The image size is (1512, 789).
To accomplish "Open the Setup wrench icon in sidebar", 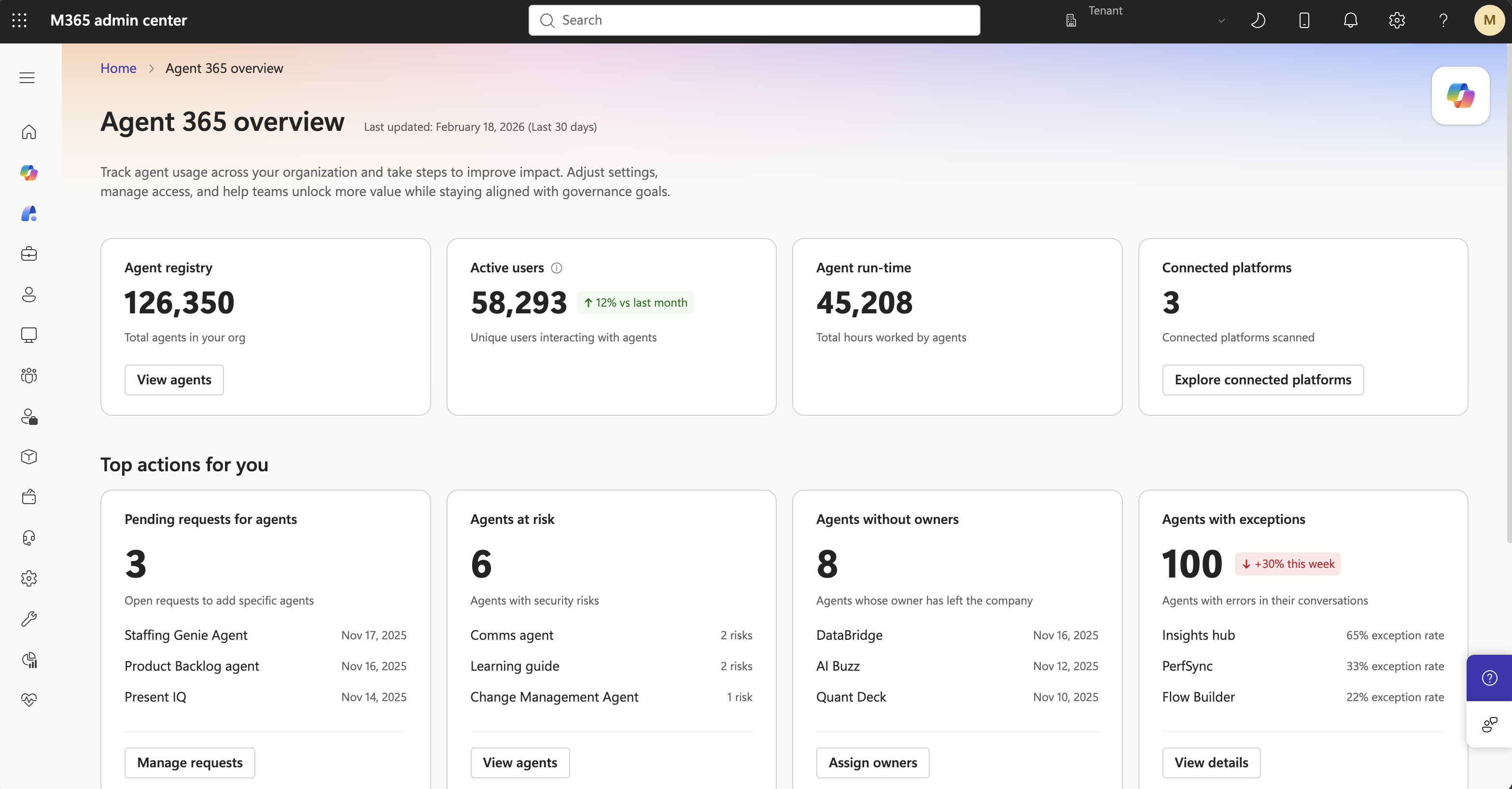I will point(29,619).
